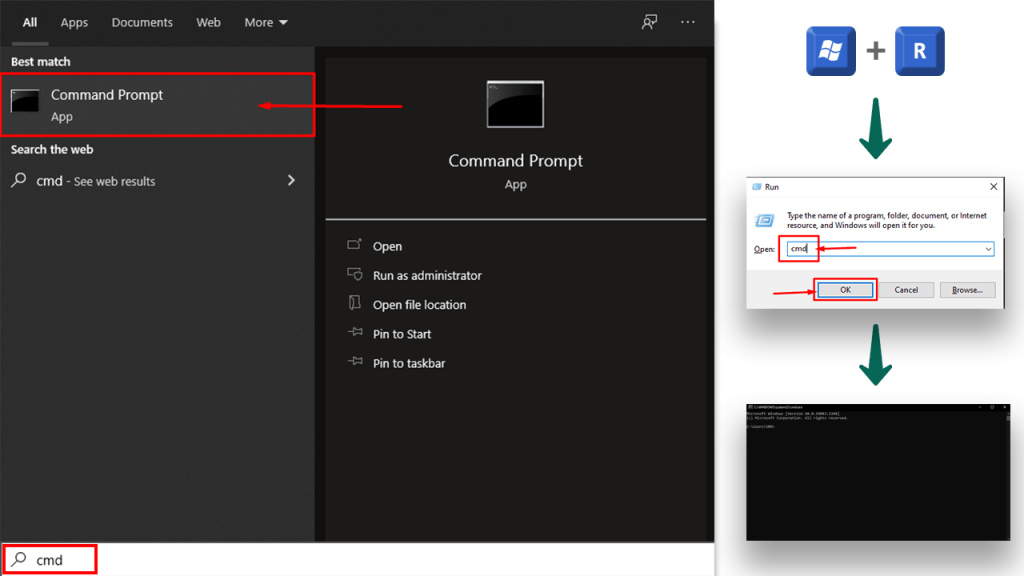Click the large Command Prompt preview icon
Screen dimensions: 1024x576
click(x=515, y=105)
